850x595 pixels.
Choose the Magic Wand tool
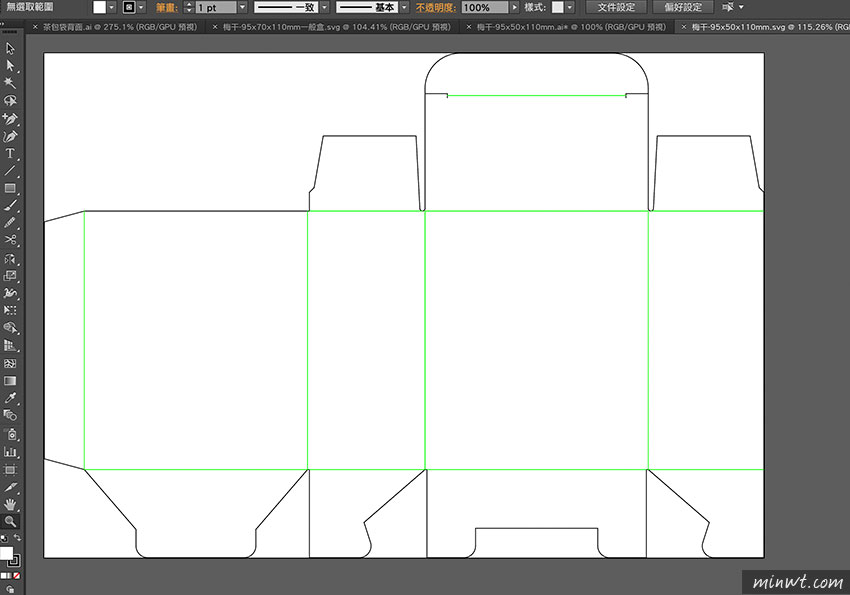pos(10,83)
